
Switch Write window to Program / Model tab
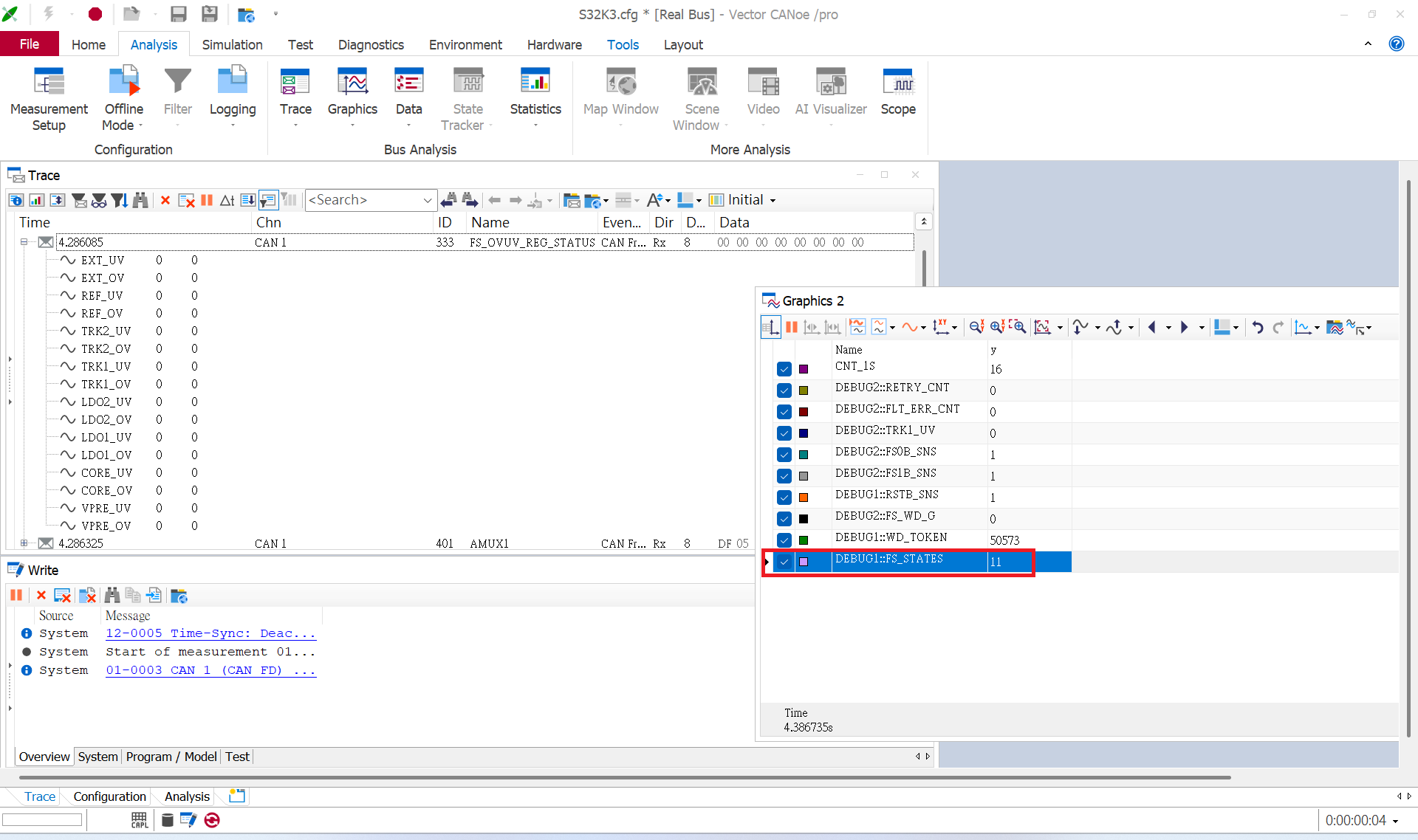(x=171, y=757)
